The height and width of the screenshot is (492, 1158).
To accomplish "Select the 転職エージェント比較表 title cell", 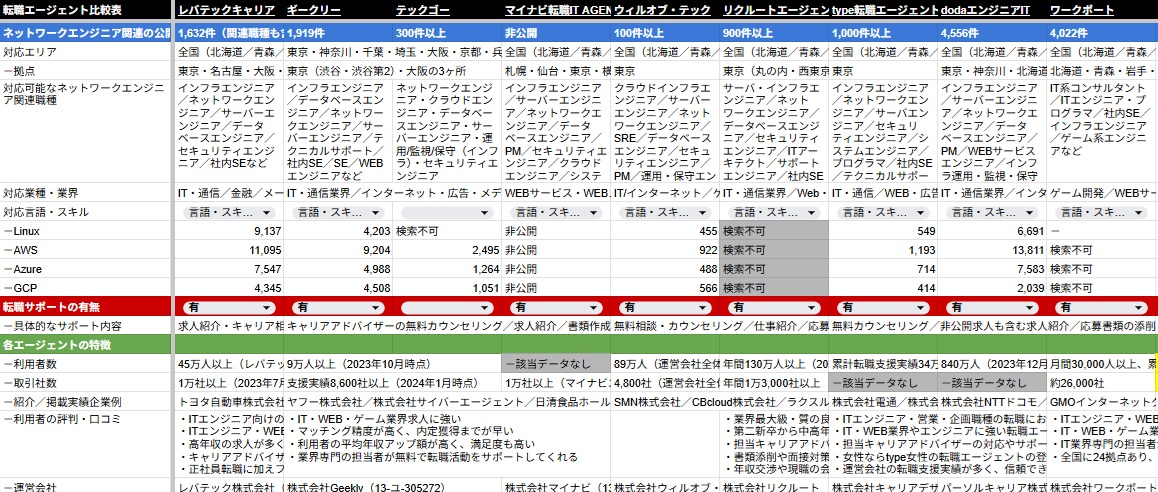I will tap(85, 10).
